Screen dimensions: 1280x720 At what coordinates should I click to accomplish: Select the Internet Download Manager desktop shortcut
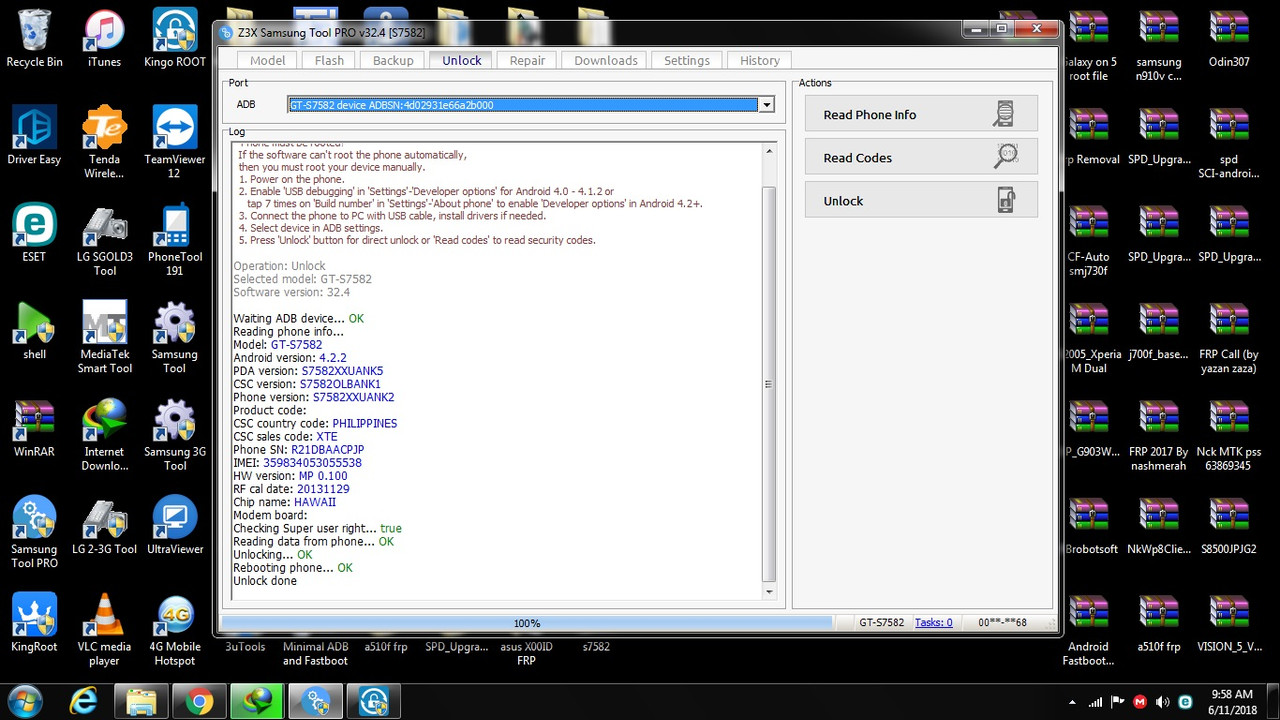104,435
